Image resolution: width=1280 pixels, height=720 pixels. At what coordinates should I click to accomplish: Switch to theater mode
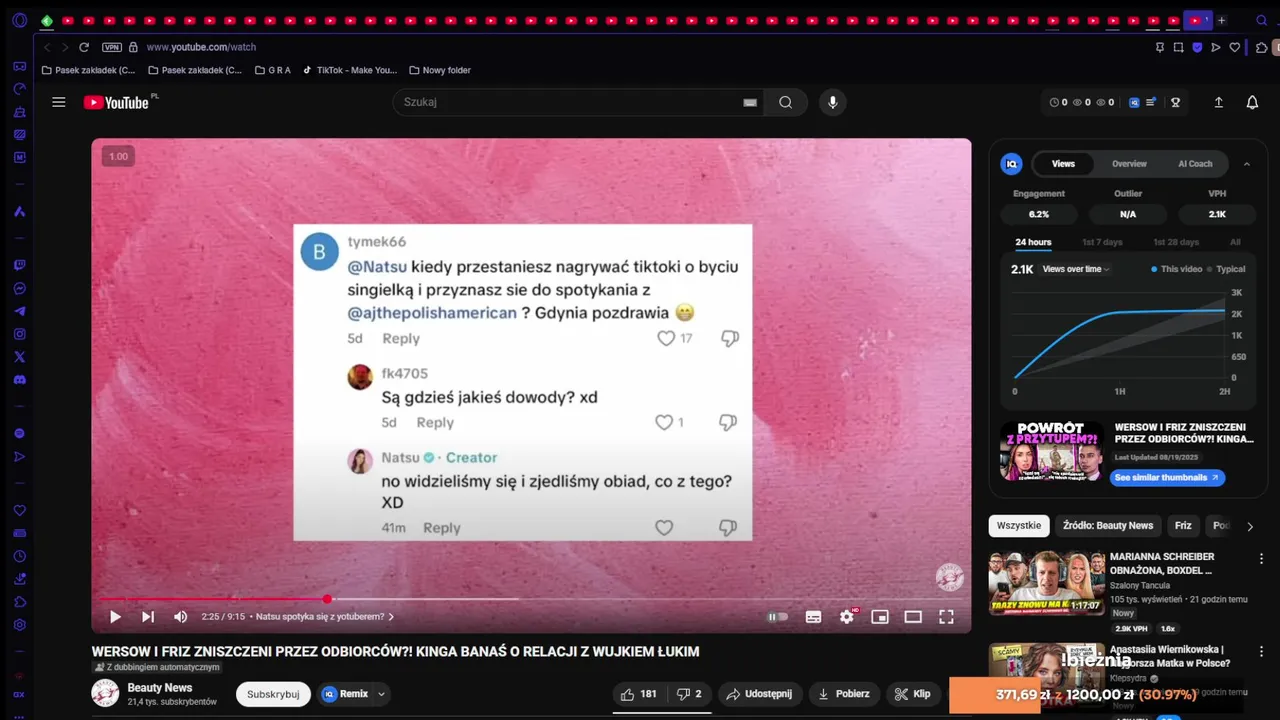point(913,617)
